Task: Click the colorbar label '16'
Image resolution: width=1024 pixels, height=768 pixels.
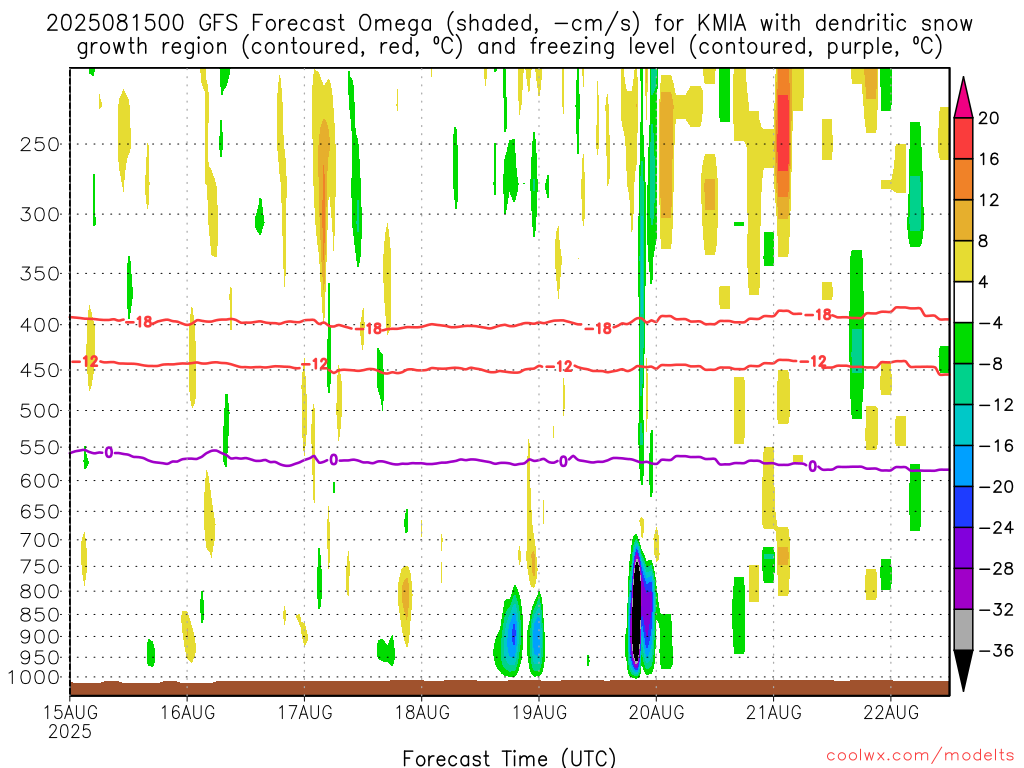Action: coord(989,159)
